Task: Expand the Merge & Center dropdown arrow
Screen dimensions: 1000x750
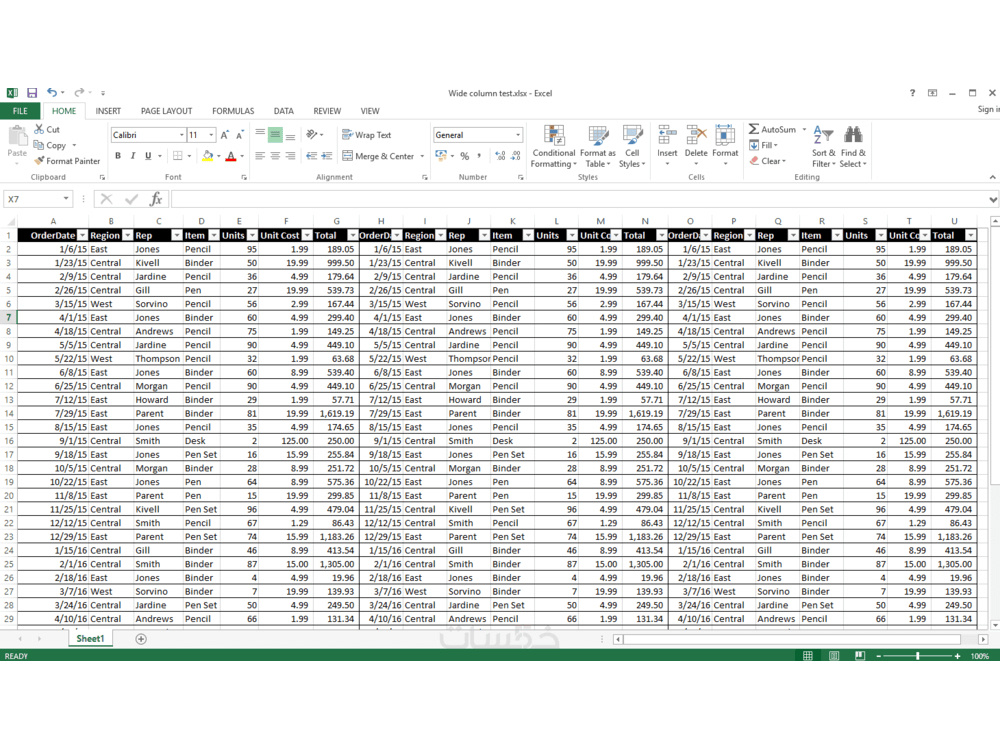Action: tap(422, 156)
